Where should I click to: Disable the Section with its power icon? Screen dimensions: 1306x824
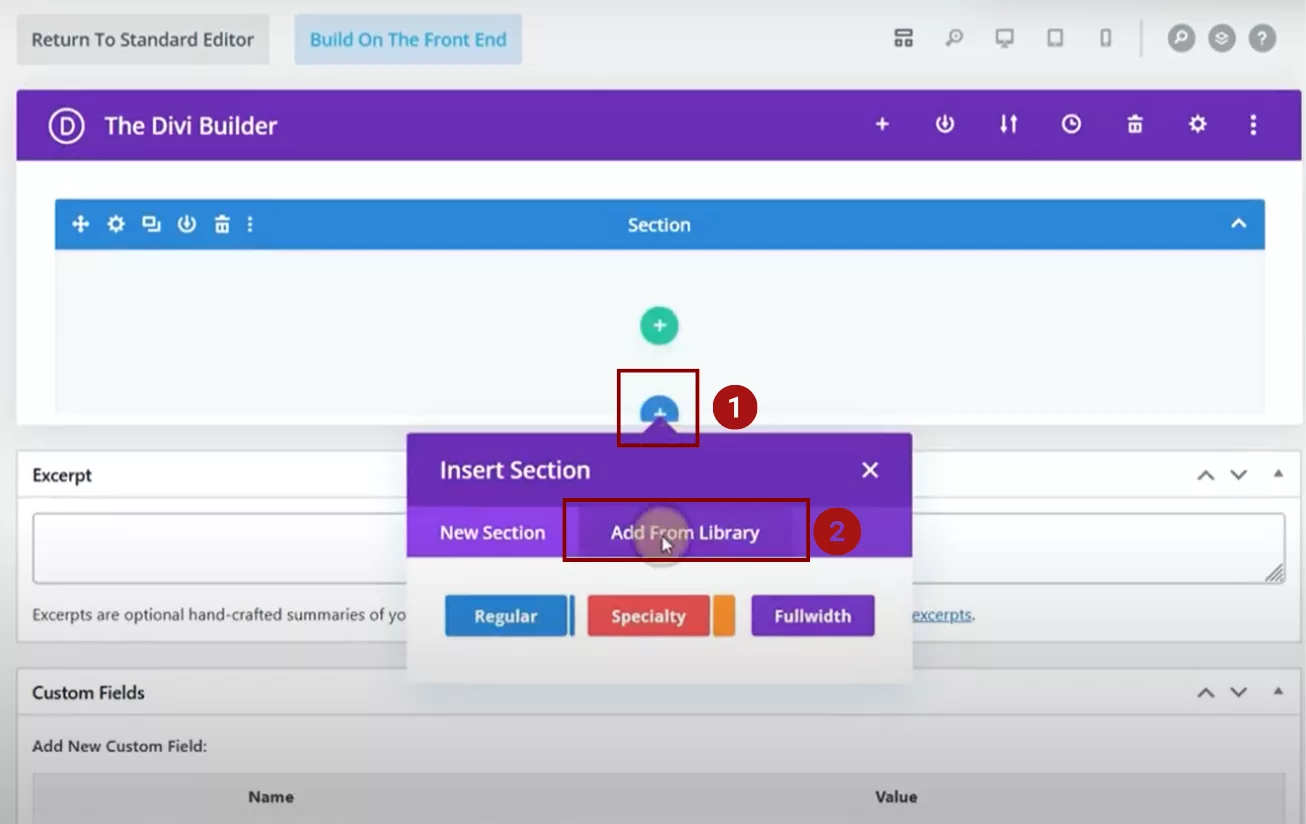click(x=187, y=224)
